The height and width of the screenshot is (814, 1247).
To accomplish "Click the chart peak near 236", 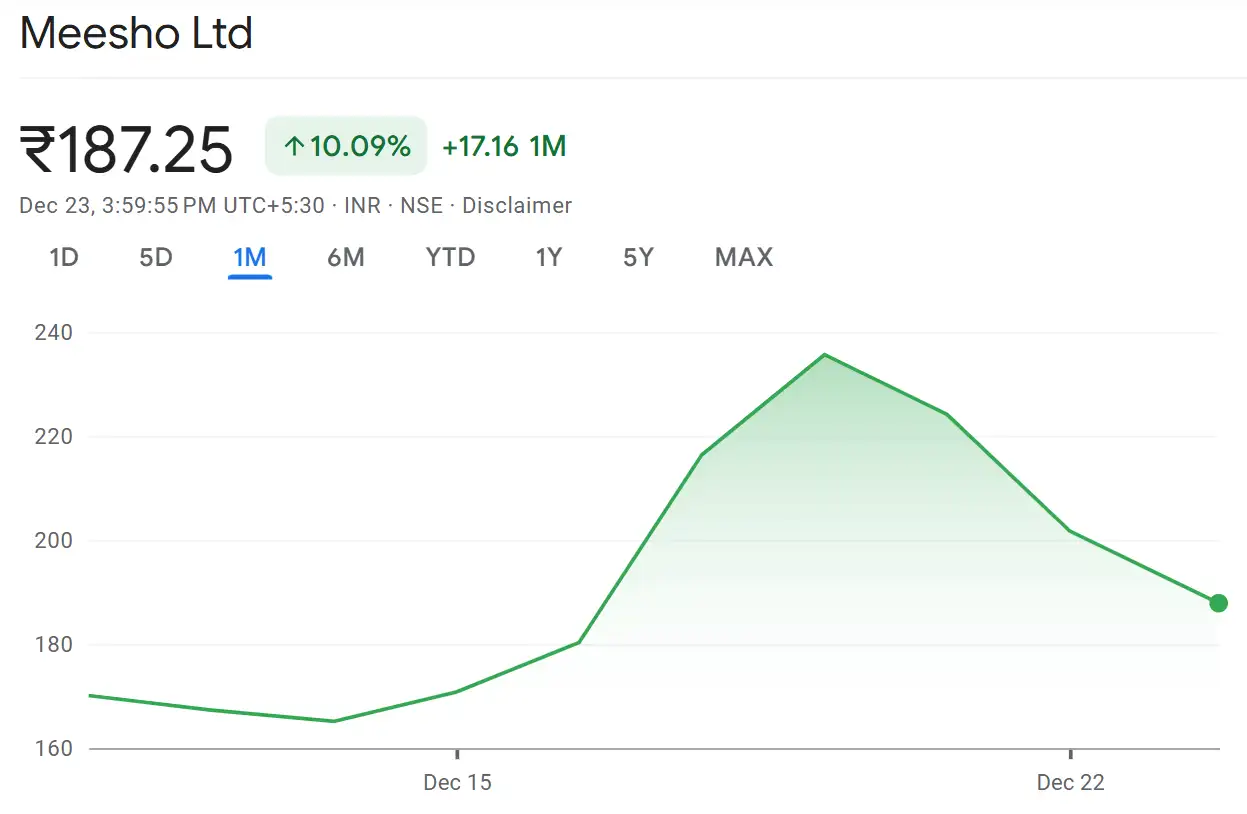I will pyautogui.click(x=824, y=354).
